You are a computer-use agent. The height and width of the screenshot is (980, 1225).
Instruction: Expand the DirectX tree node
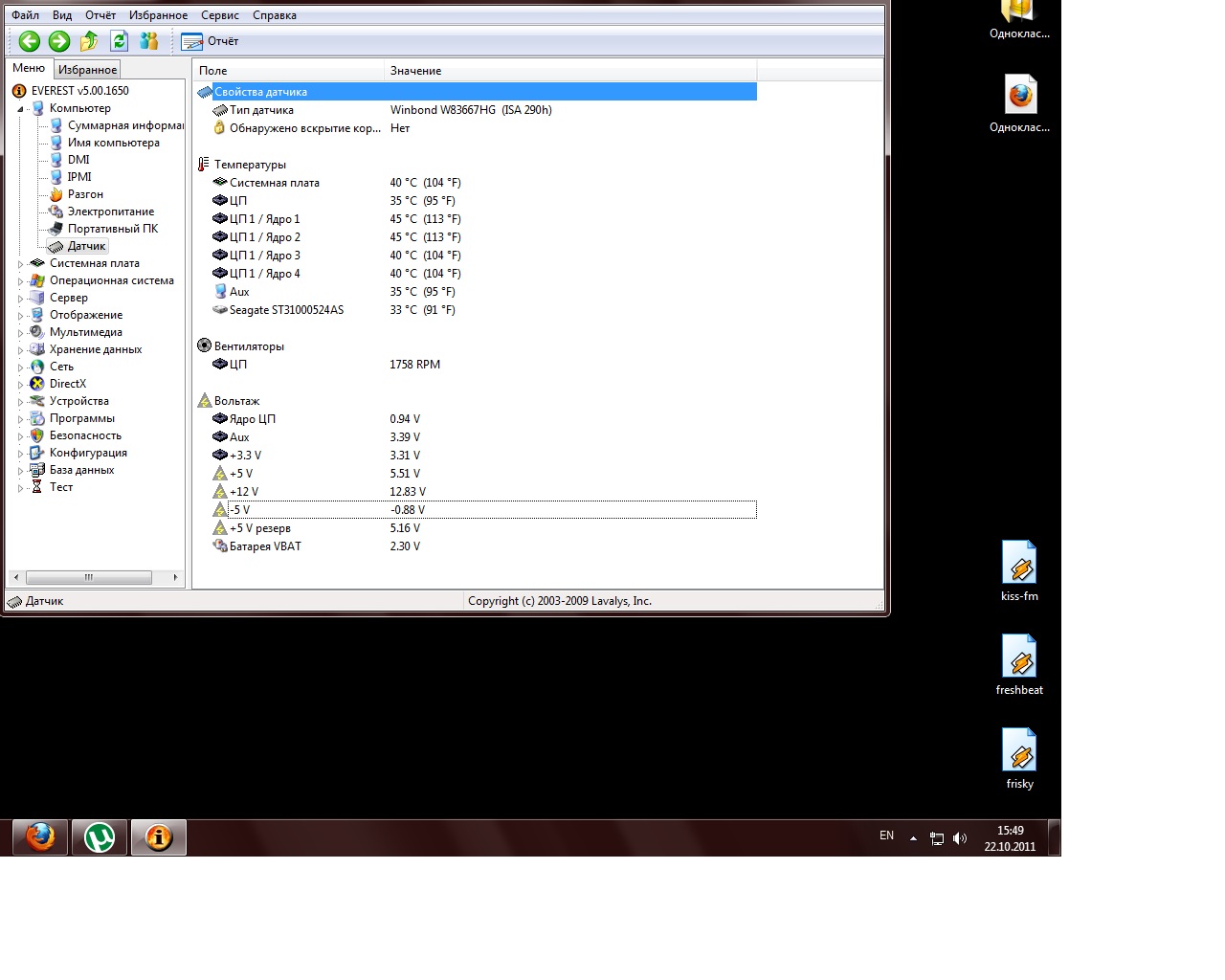click(20, 385)
